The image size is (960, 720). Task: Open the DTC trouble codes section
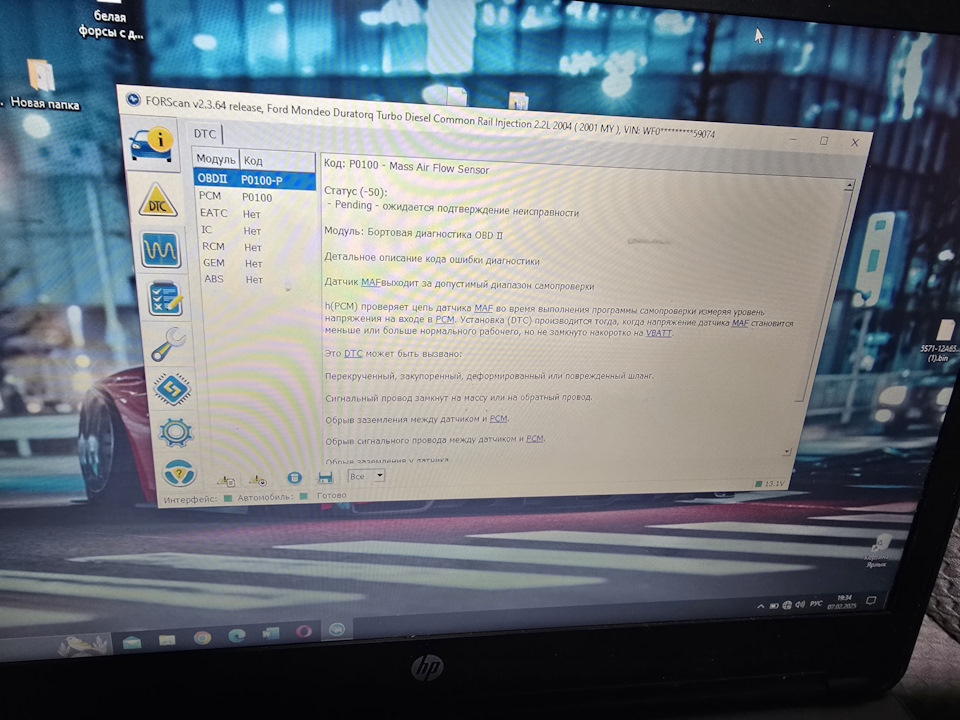[157, 200]
